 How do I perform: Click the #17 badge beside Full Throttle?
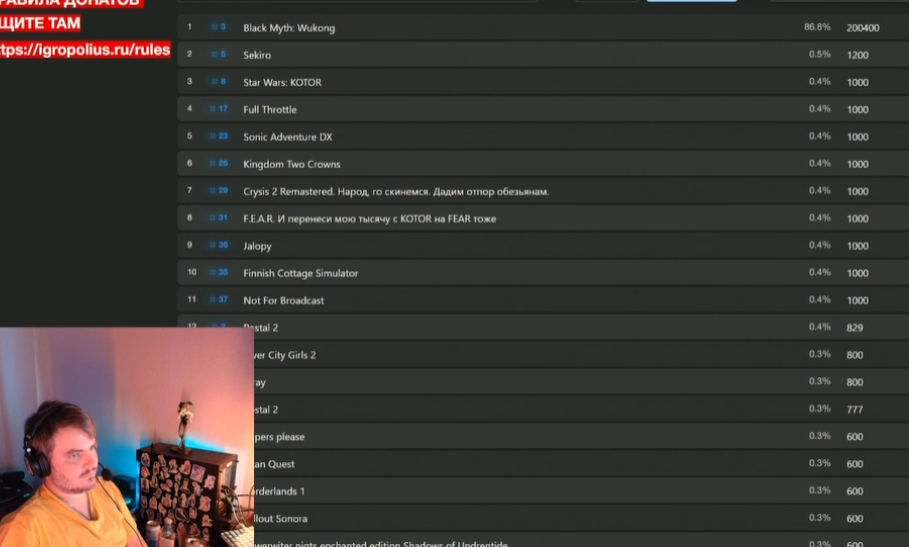point(219,109)
